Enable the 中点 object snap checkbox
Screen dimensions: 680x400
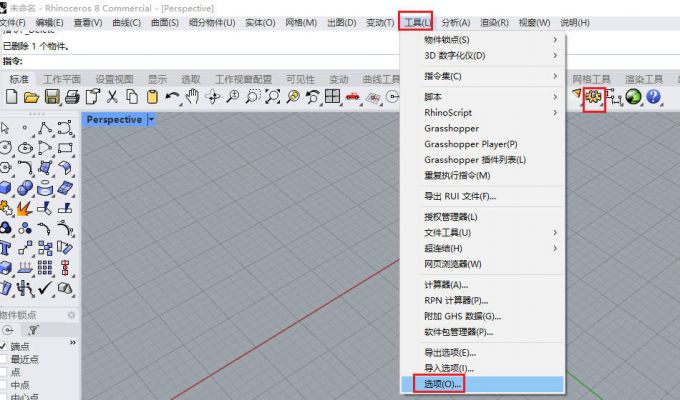click(x=3, y=385)
